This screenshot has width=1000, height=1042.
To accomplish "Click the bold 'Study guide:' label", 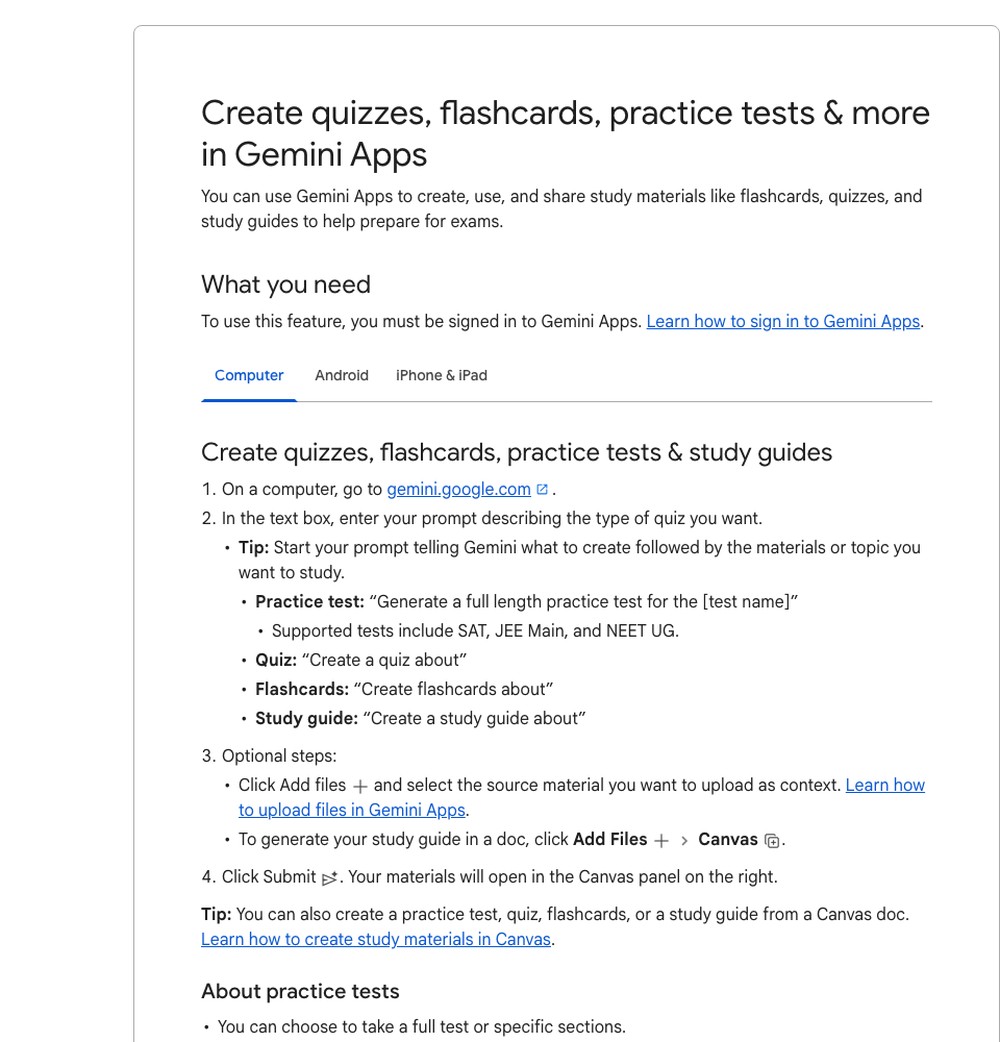I will pos(306,719).
